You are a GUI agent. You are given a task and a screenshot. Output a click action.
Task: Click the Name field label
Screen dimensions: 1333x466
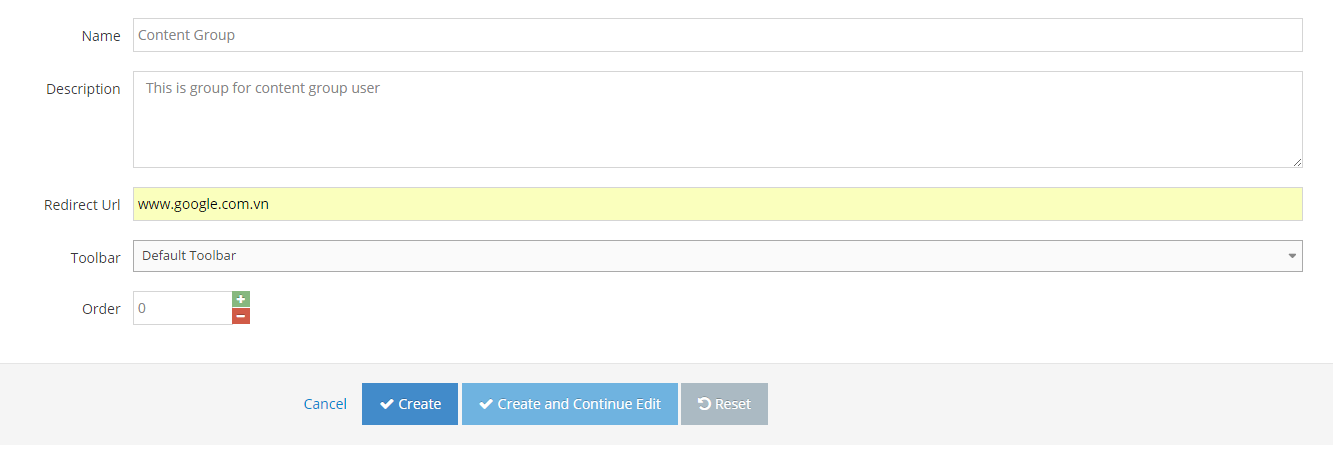[x=101, y=36]
